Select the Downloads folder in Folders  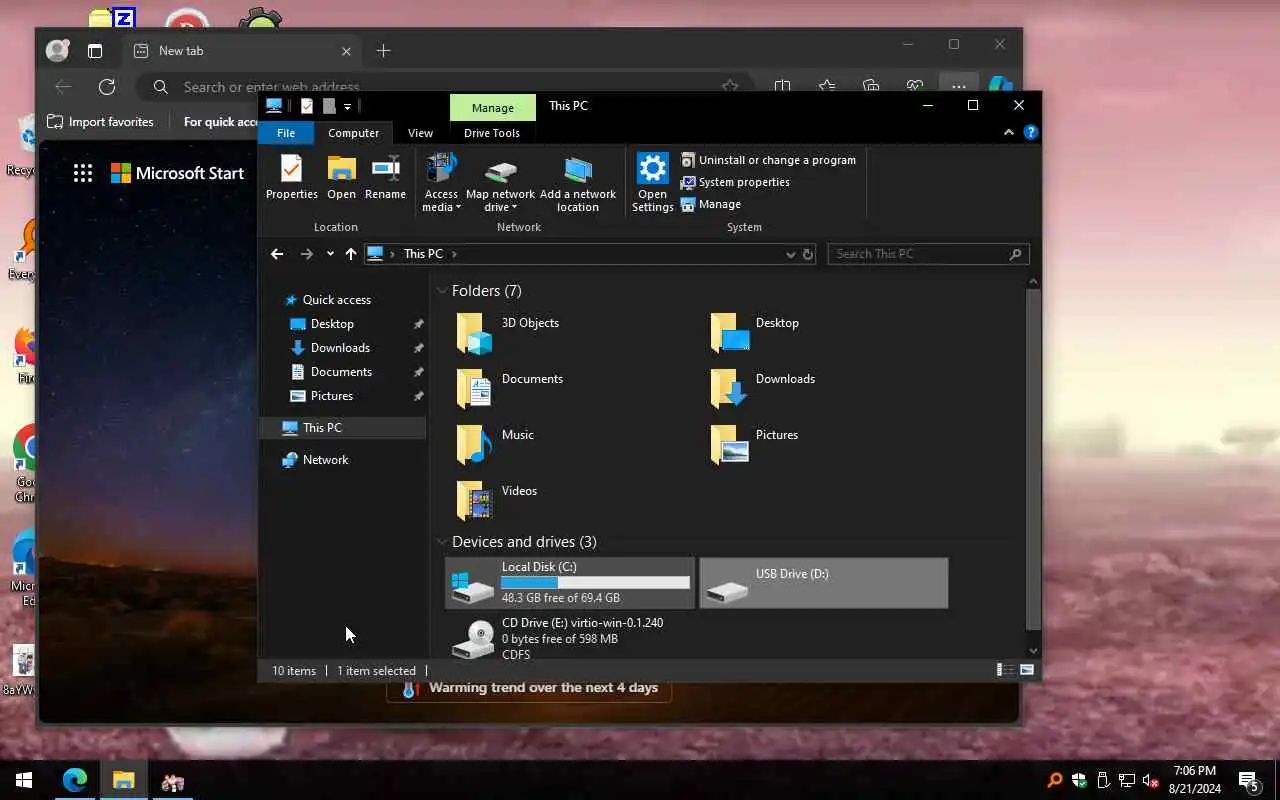pyautogui.click(x=825, y=389)
